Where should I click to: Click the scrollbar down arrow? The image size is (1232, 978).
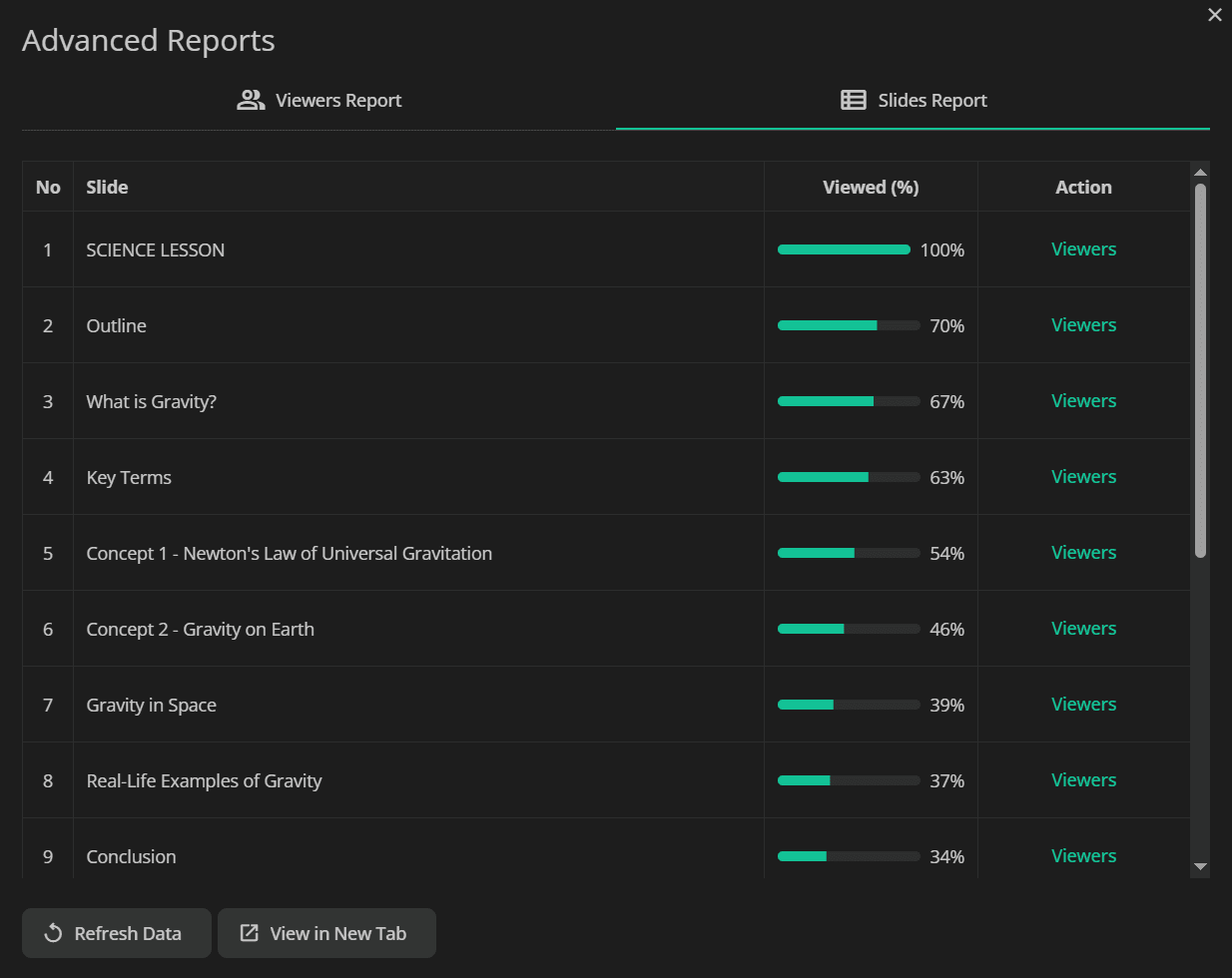[x=1201, y=866]
